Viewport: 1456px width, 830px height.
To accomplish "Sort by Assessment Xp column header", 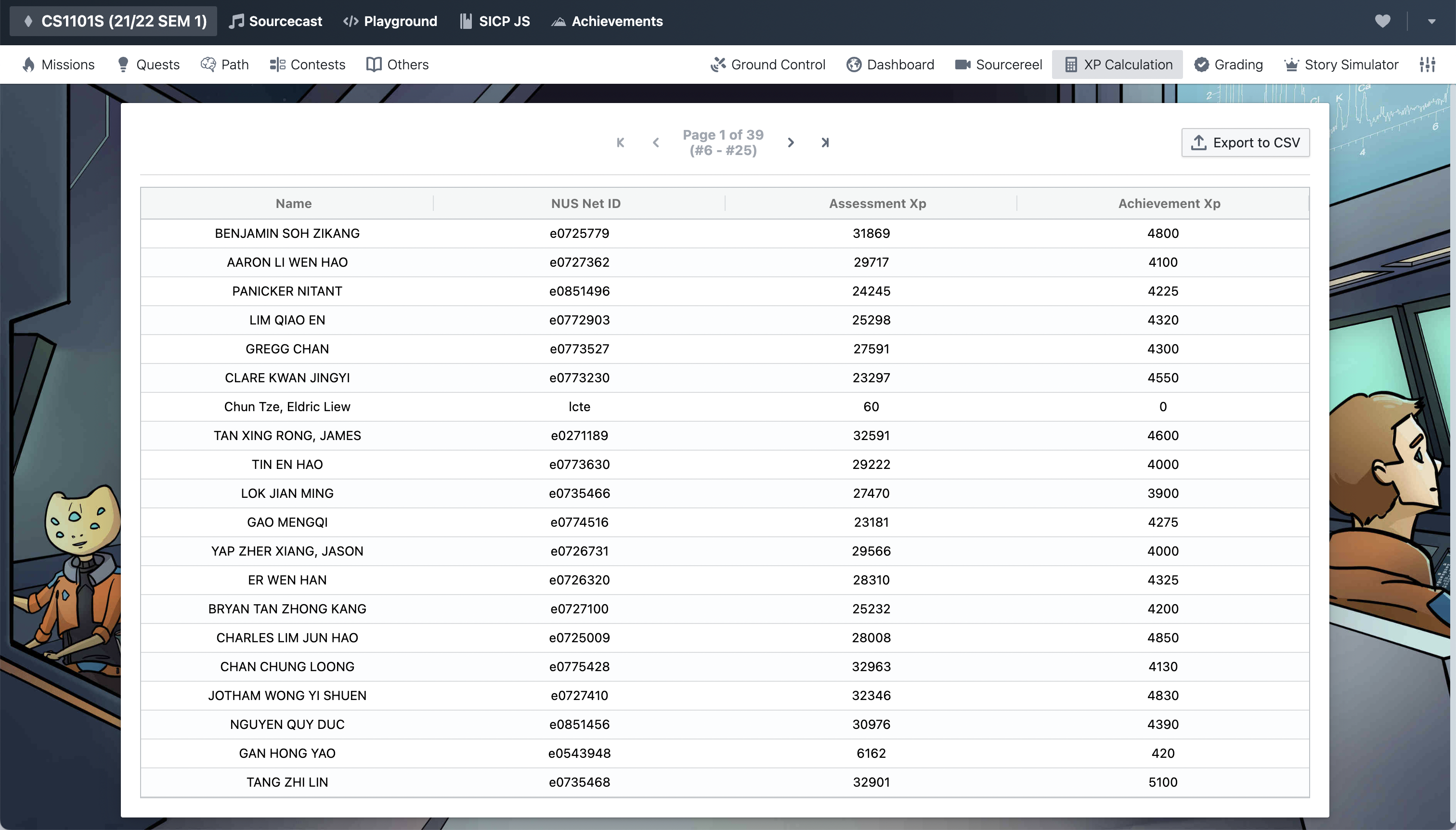I will tap(877, 204).
